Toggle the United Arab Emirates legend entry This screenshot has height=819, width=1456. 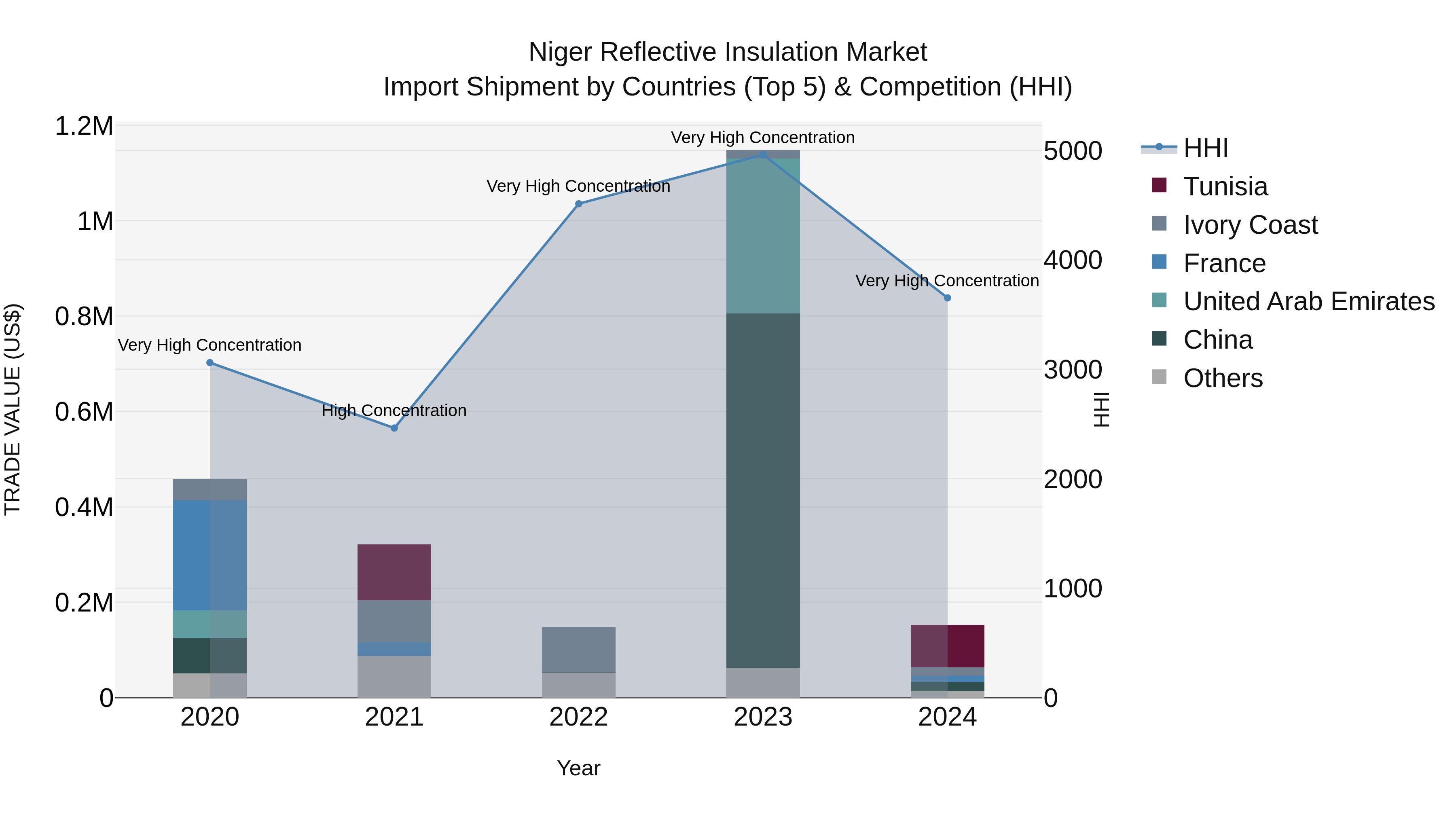coord(1293,301)
